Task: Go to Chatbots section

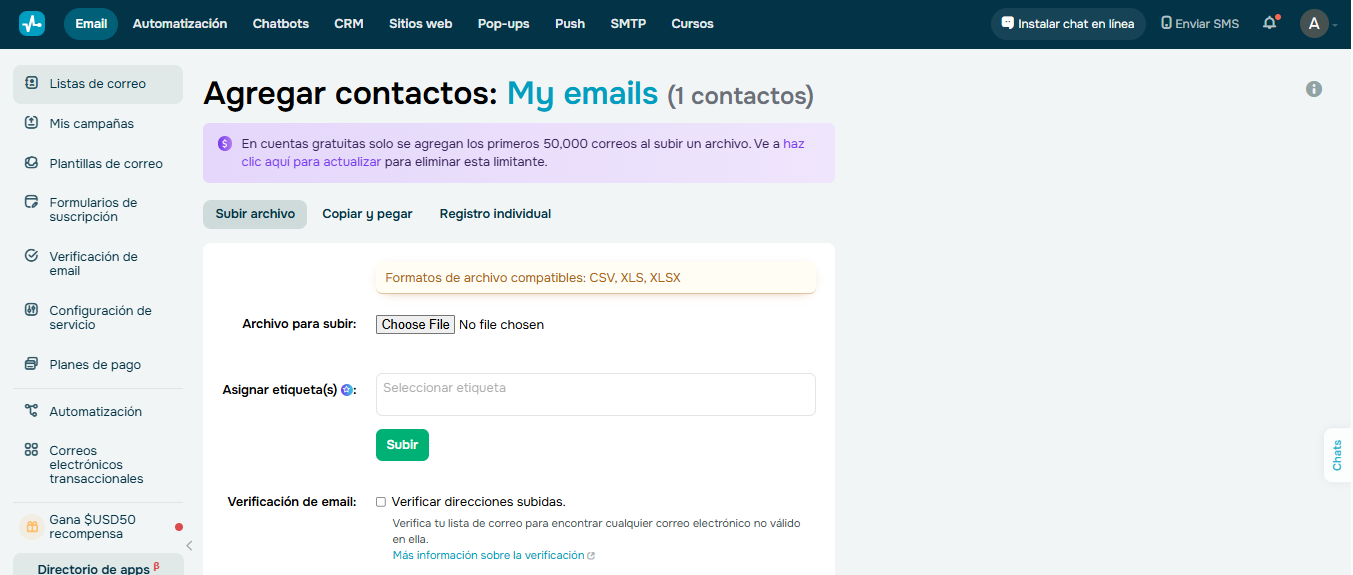Action: [x=281, y=23]
